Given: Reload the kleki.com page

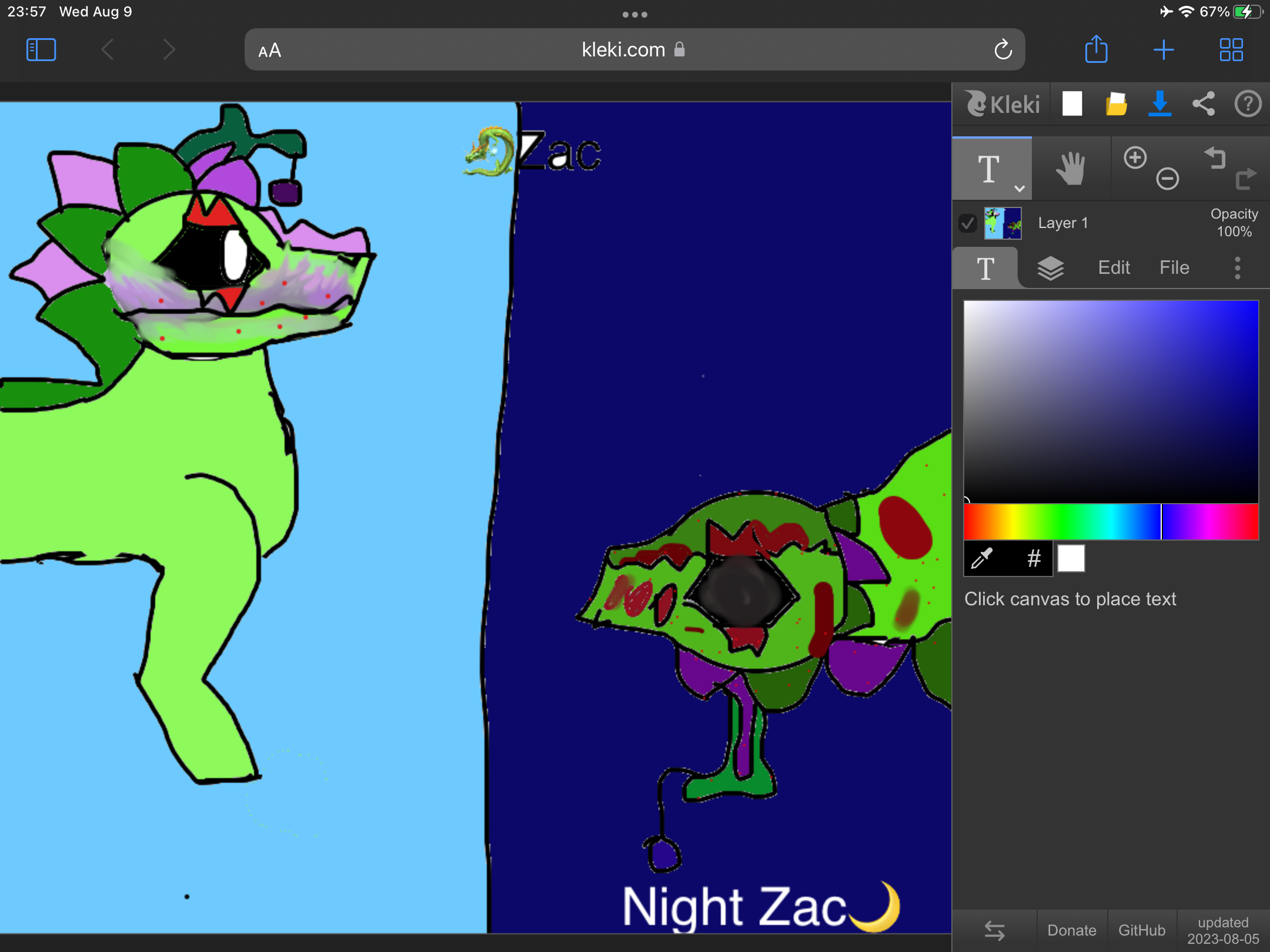Looking at the screenshot, I should coord(1003,50).
